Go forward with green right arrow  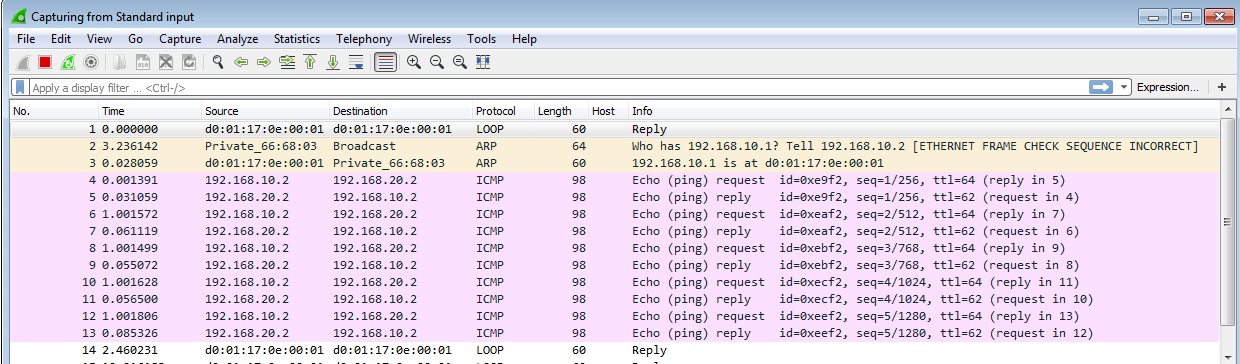click(264, 62)
